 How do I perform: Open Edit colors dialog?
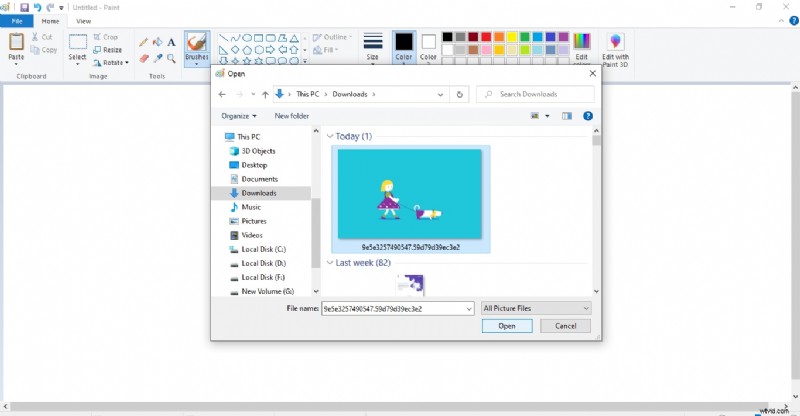[582, 48]
